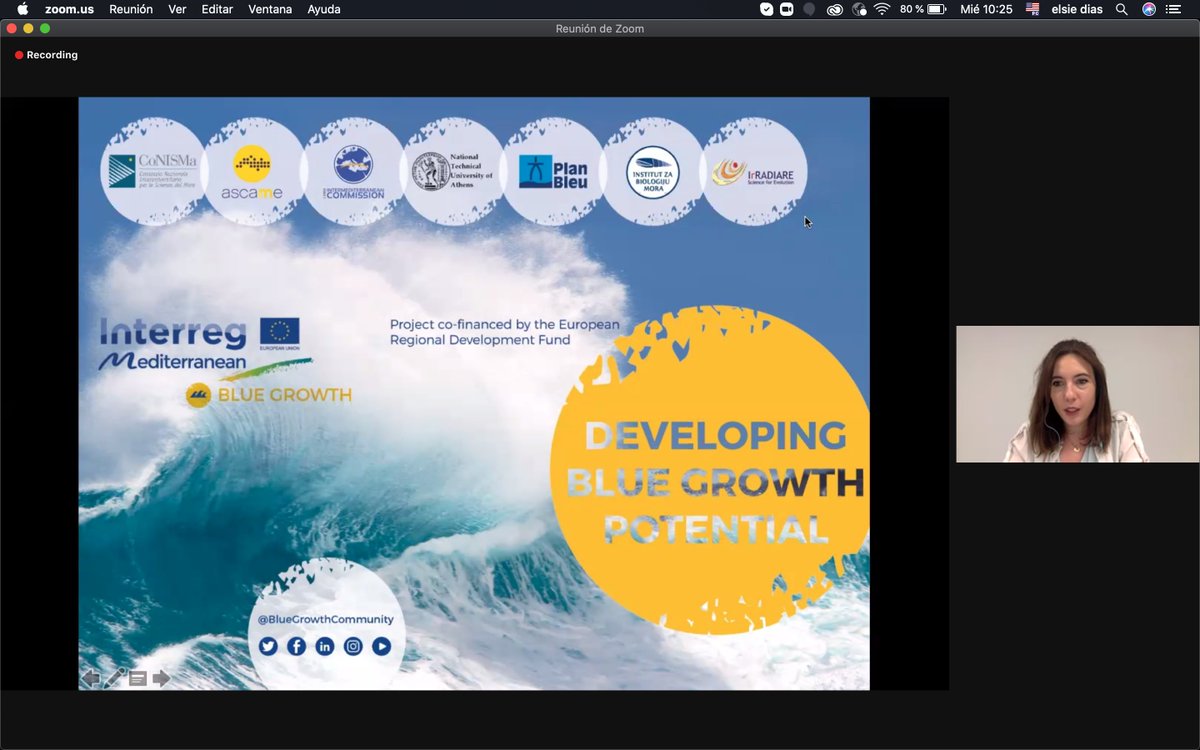Click the 80% battery indicator
Image resolution: width=1200 pixels, height=750 pixels.
(923, 9)
